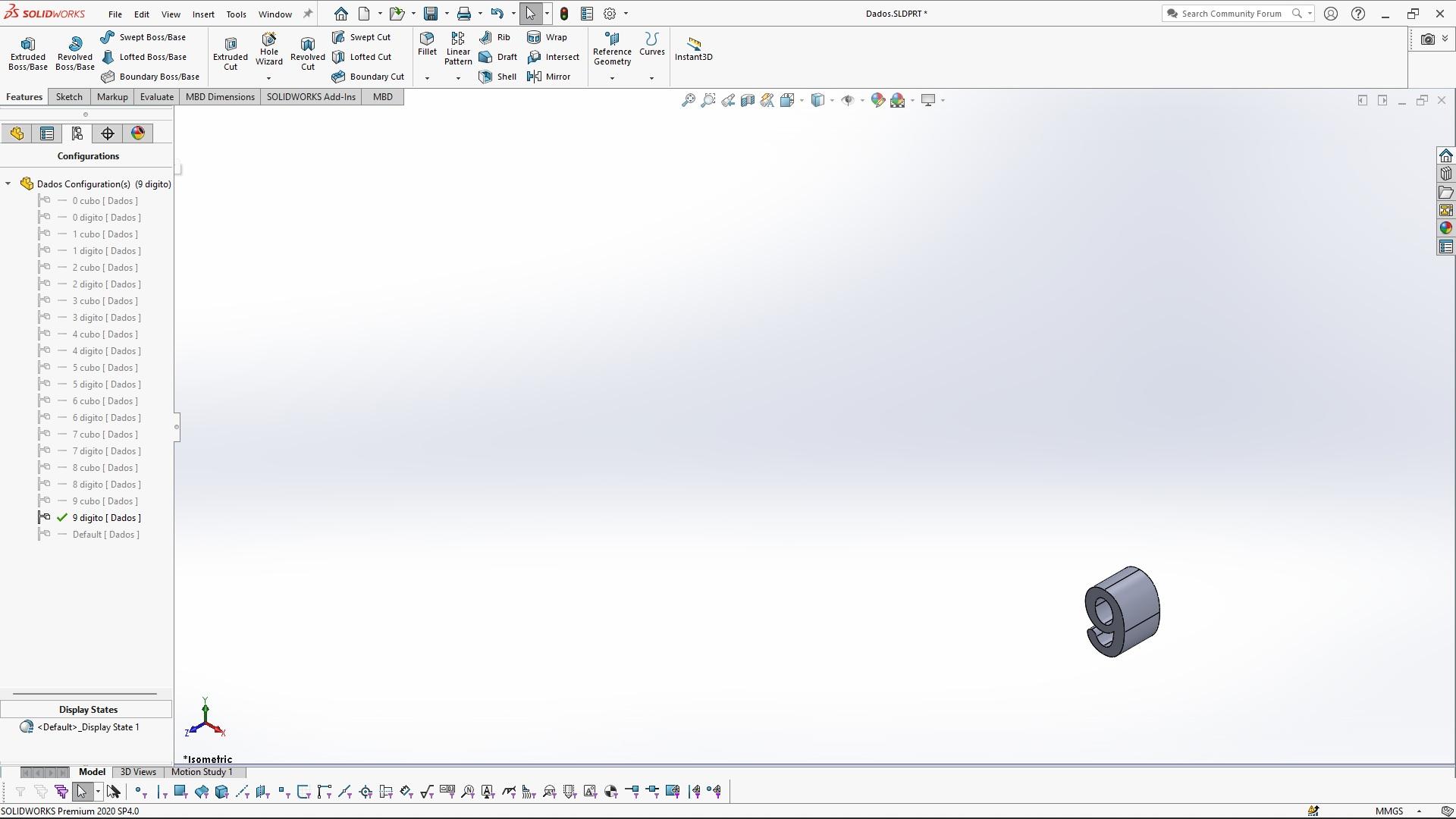Choose the Boundary Boss/Base tool

(x=150, y=77)
